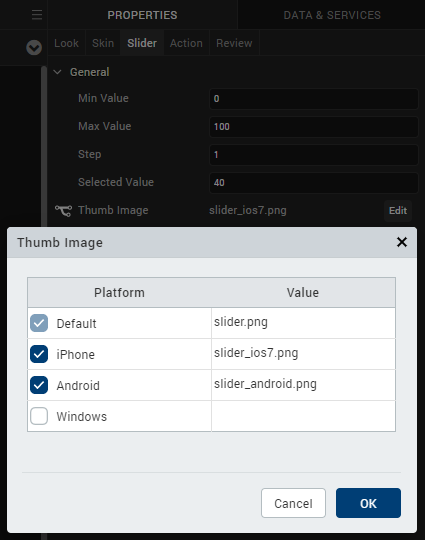
Task: Click the Max Value input field
Action: [x=314, y=126]
